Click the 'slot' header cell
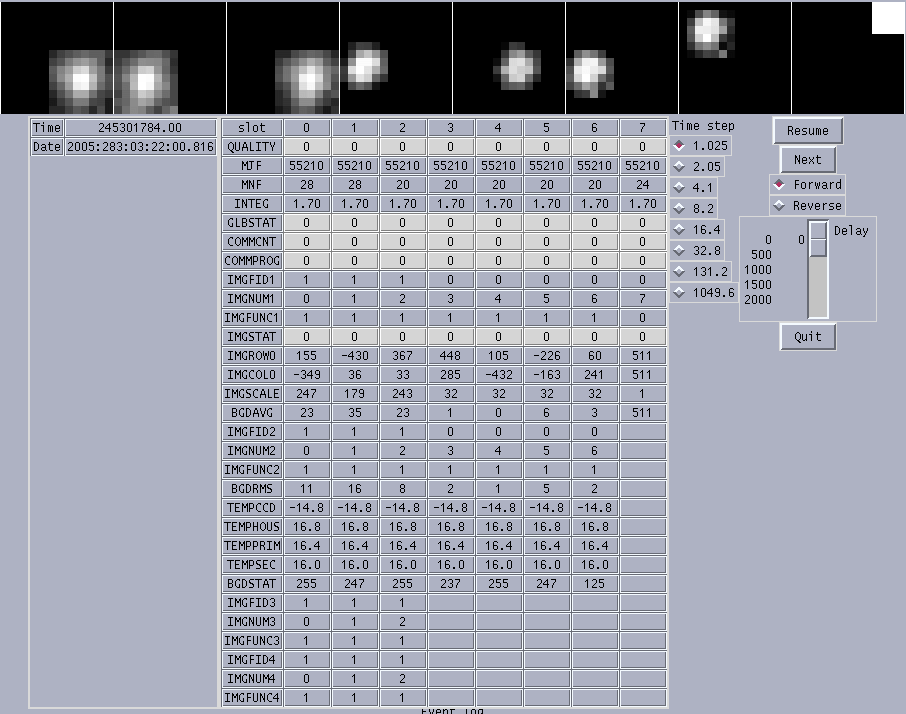 coord(252,128)
